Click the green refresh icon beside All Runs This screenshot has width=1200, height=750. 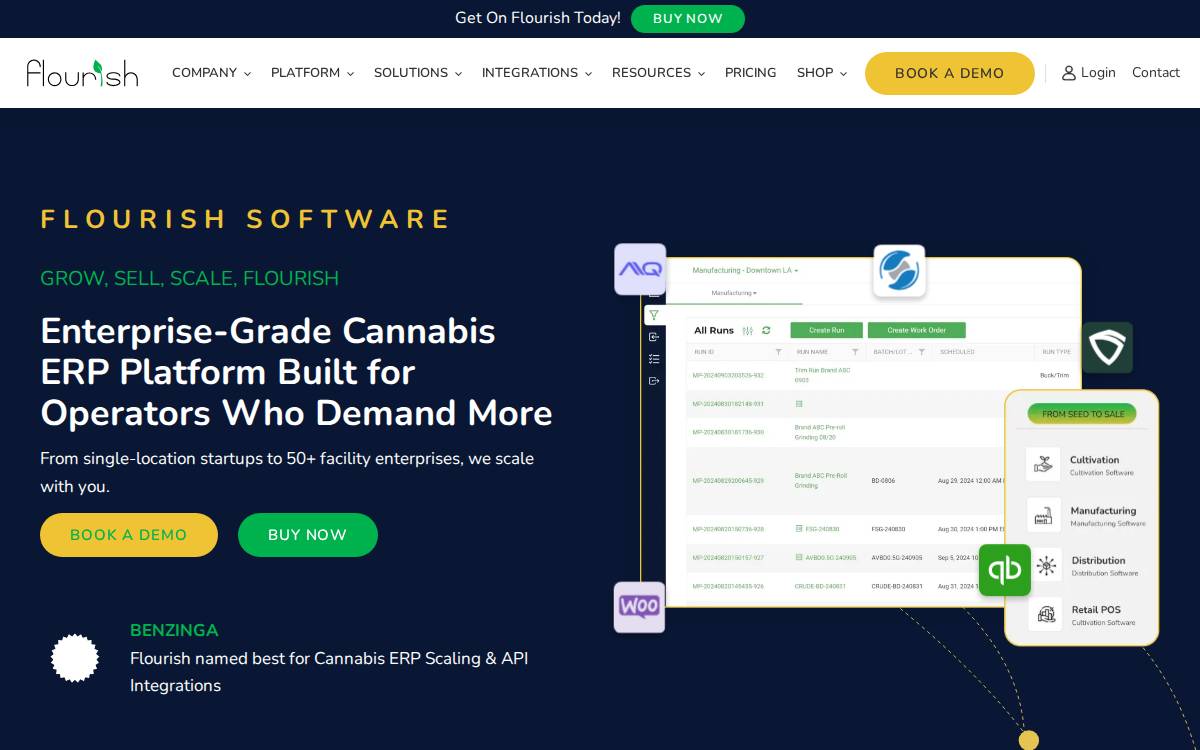[x=766, y=330]
